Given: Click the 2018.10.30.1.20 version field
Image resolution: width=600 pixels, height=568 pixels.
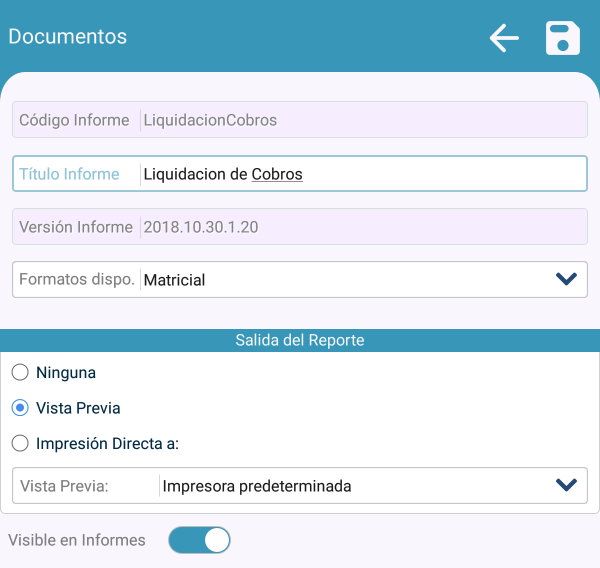Looking at the screenshot, I should pos(360,227).
